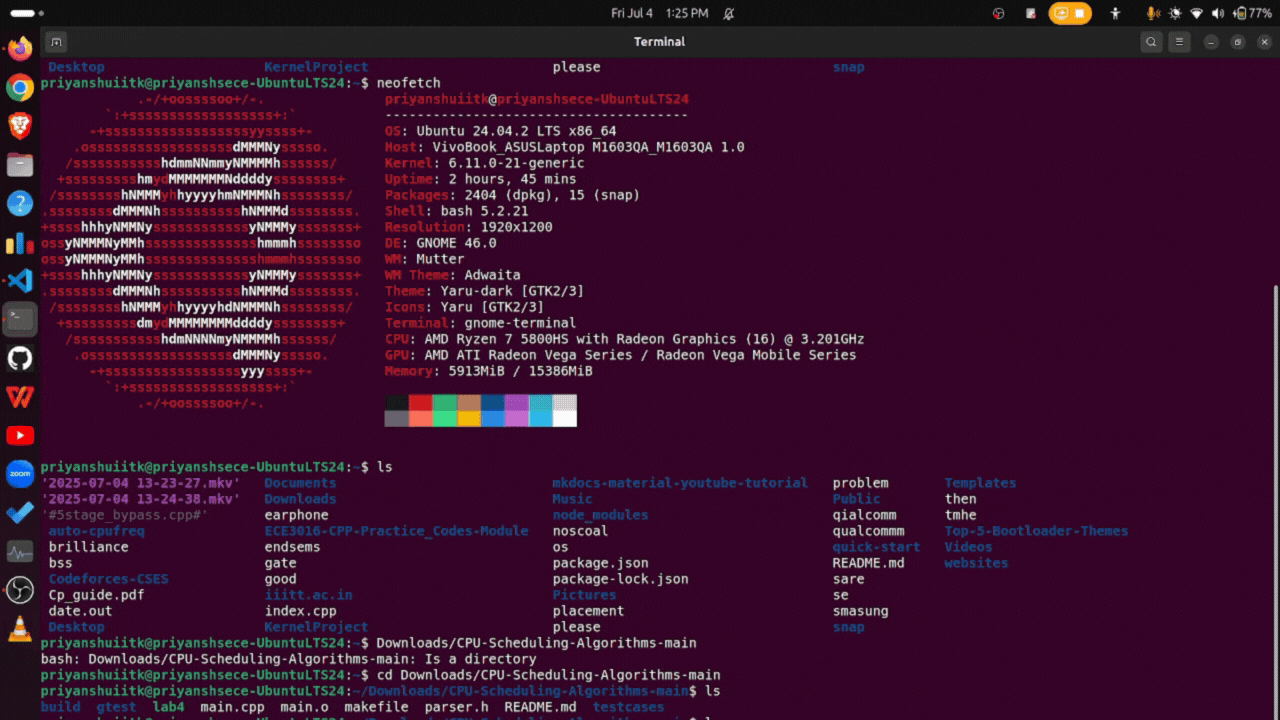Viewport: 1280px width, 720px height.
Task: Open YouTube app from the dock
Action: tap(19, 435)
